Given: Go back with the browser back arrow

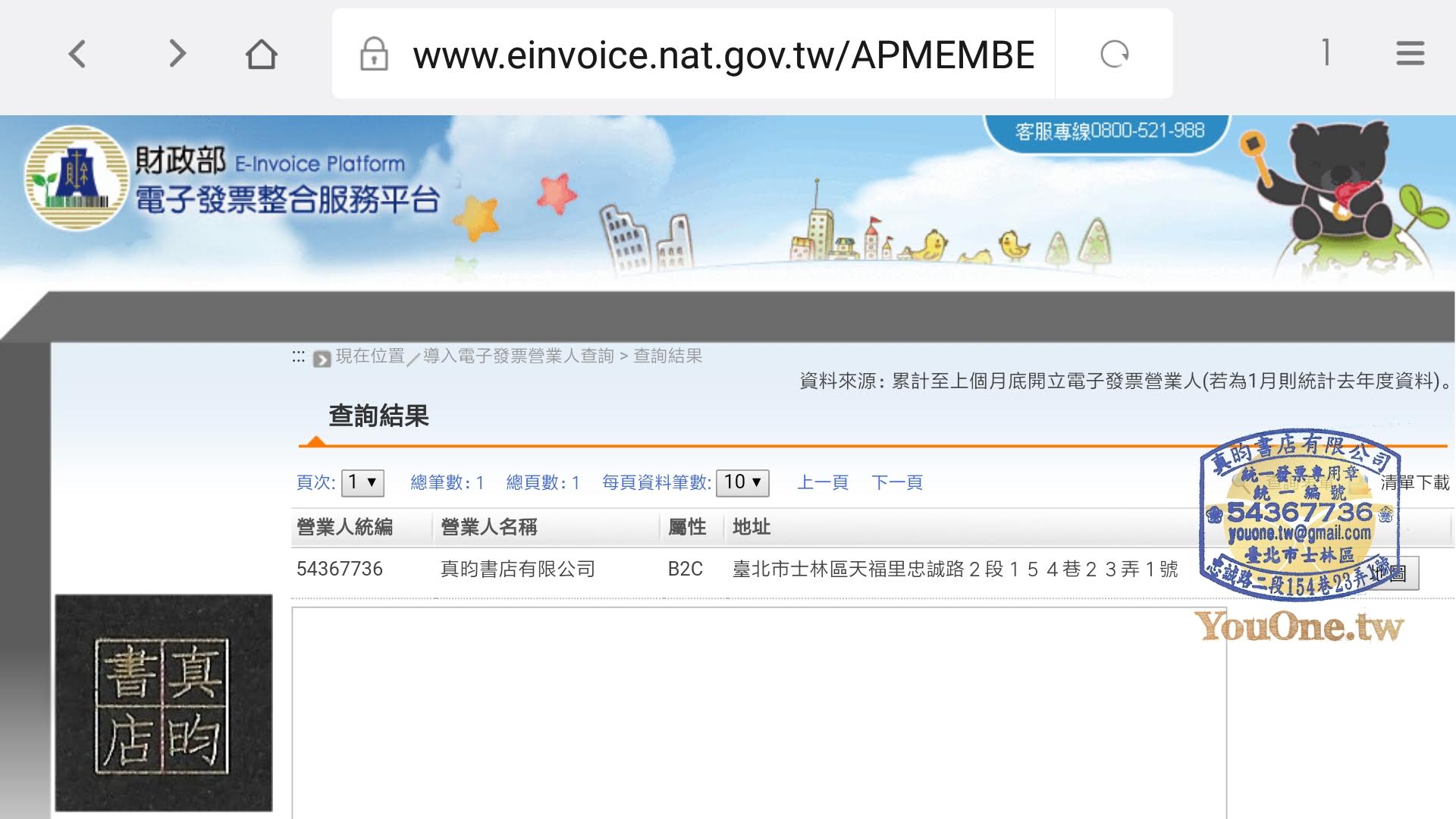Looking at the screenshot, I should tap(77, 54).
